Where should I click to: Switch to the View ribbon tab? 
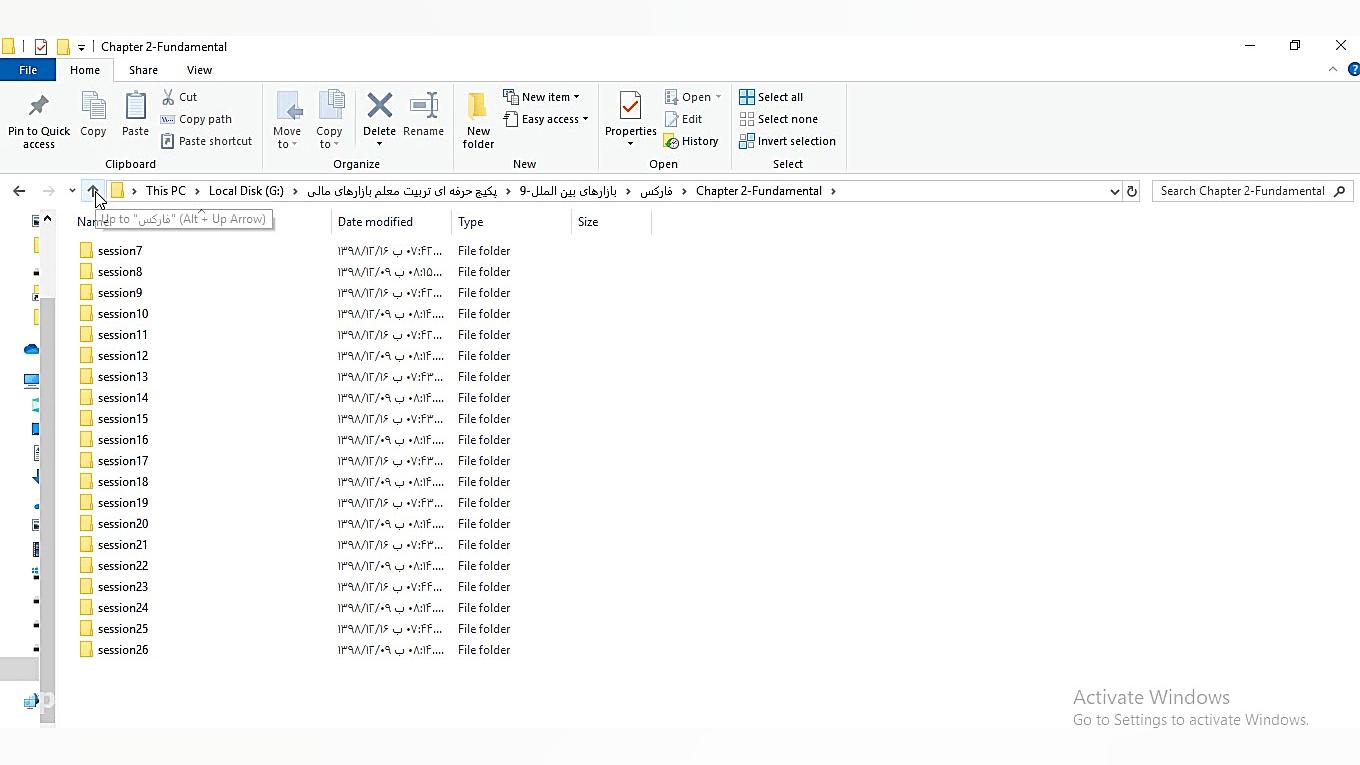coord(199,70)
